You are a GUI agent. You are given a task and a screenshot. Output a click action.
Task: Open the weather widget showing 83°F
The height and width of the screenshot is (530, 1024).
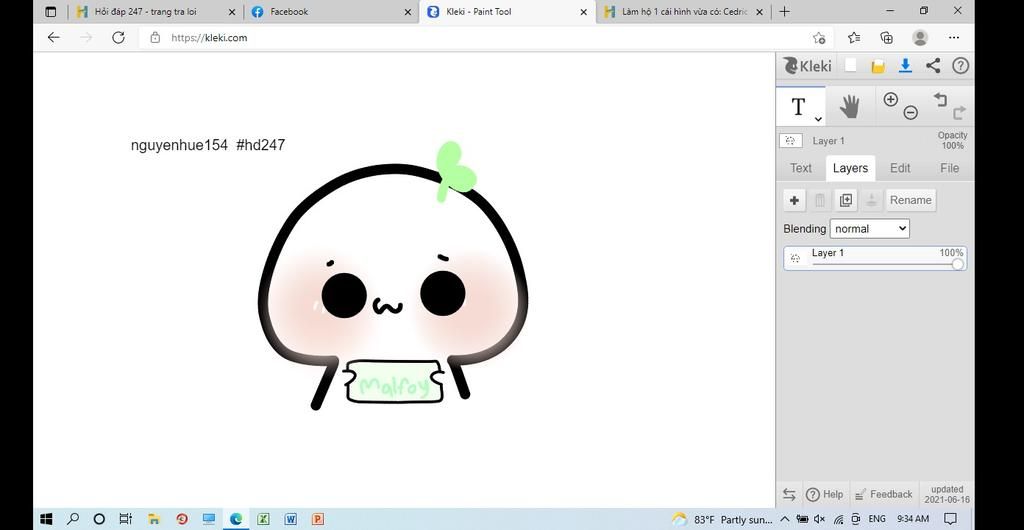pos(722,520)
